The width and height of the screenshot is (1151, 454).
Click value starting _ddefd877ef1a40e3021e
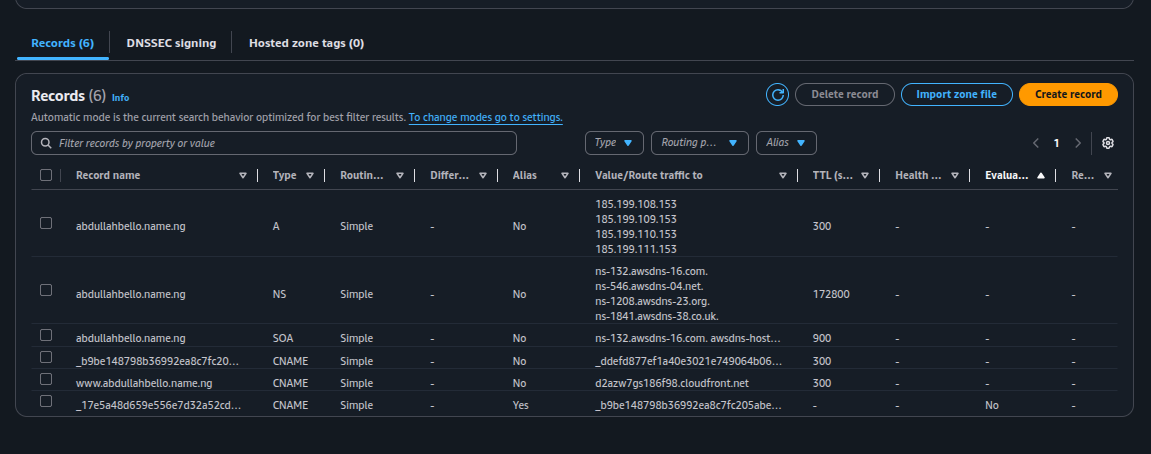[689, 361]
